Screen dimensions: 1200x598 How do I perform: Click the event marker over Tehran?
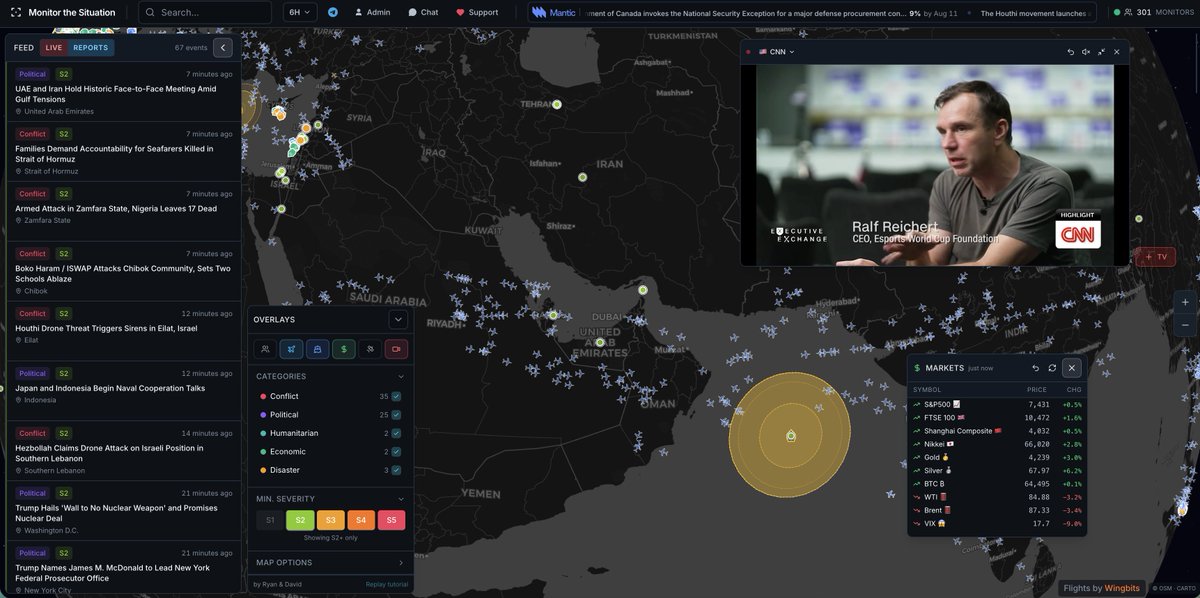(557, 104)
